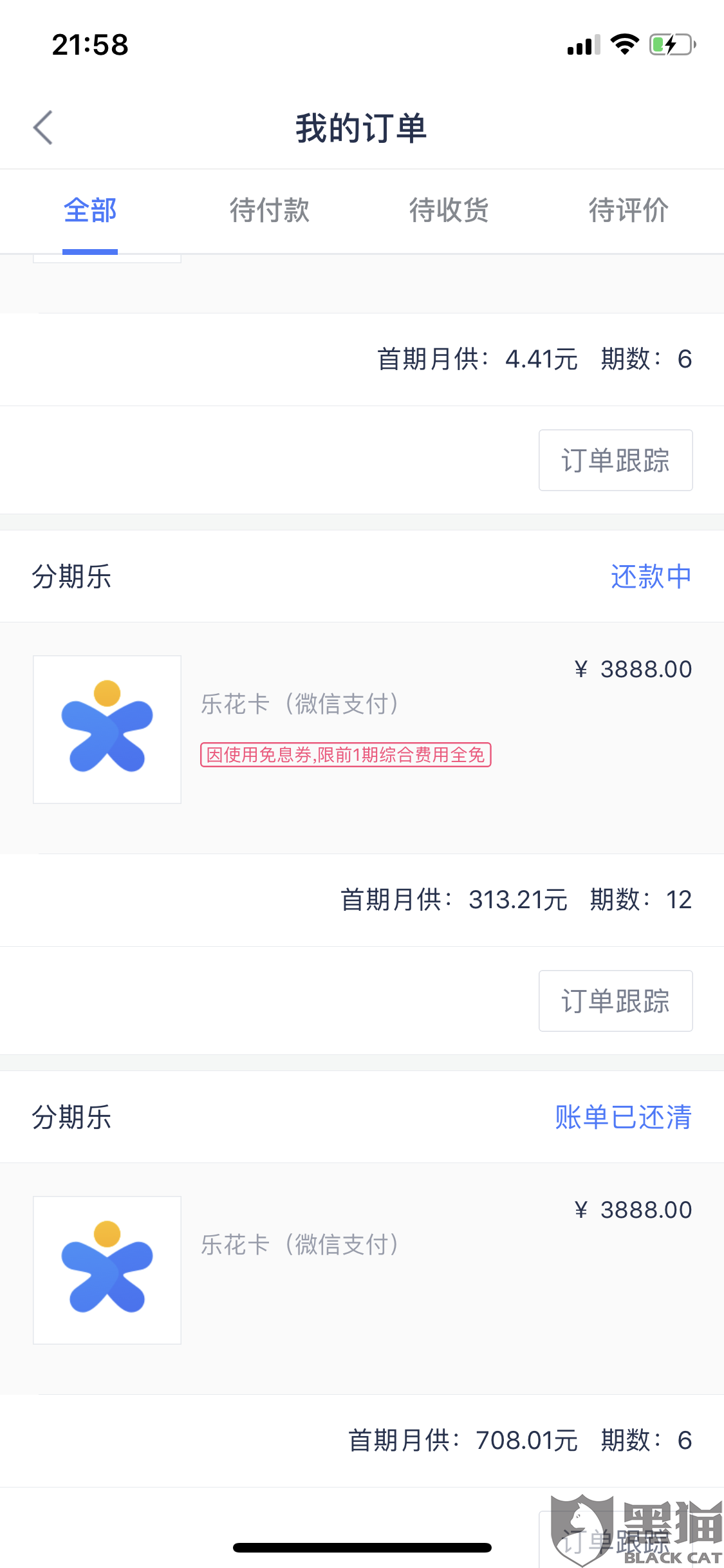Screen dimensions: 724x1568
Task: Tap the 还款中 status link
Action: [x=651, y=576]
